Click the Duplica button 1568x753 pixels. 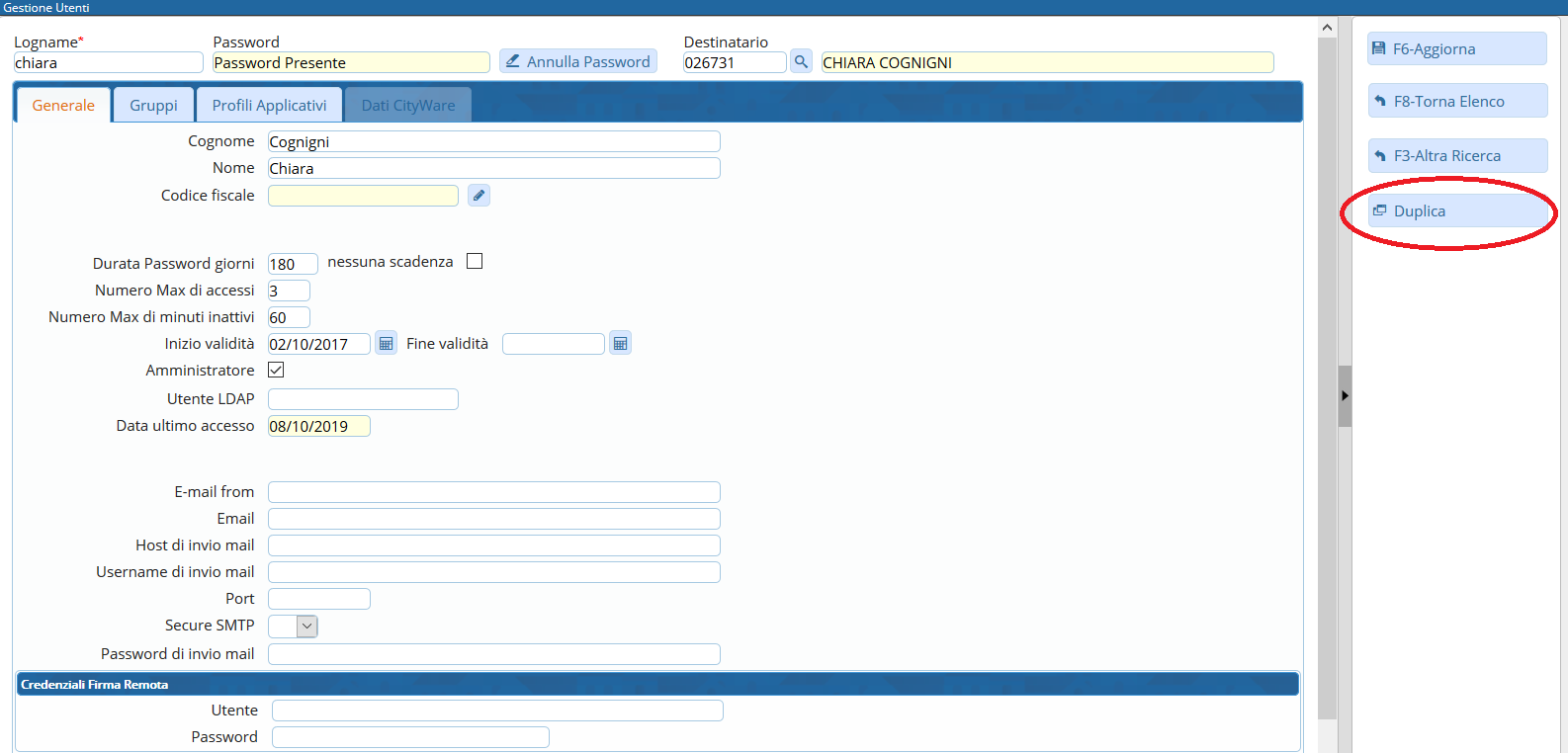coord(1456,211)
